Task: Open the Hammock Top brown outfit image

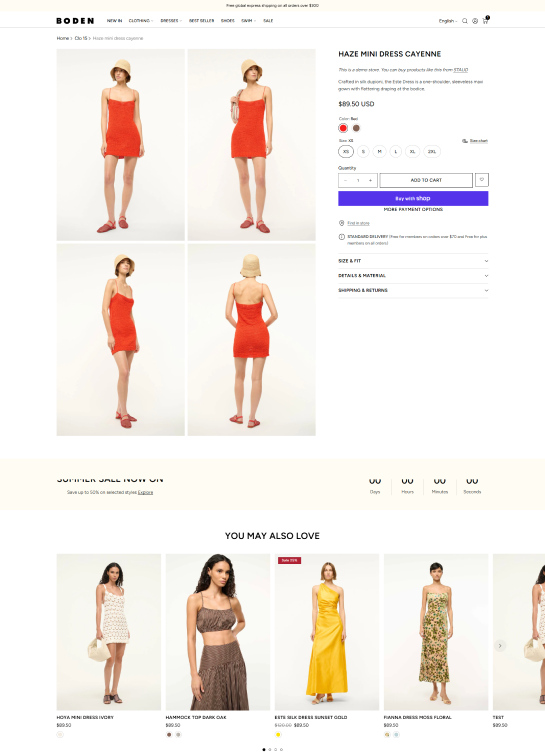Action: [218, 632]
